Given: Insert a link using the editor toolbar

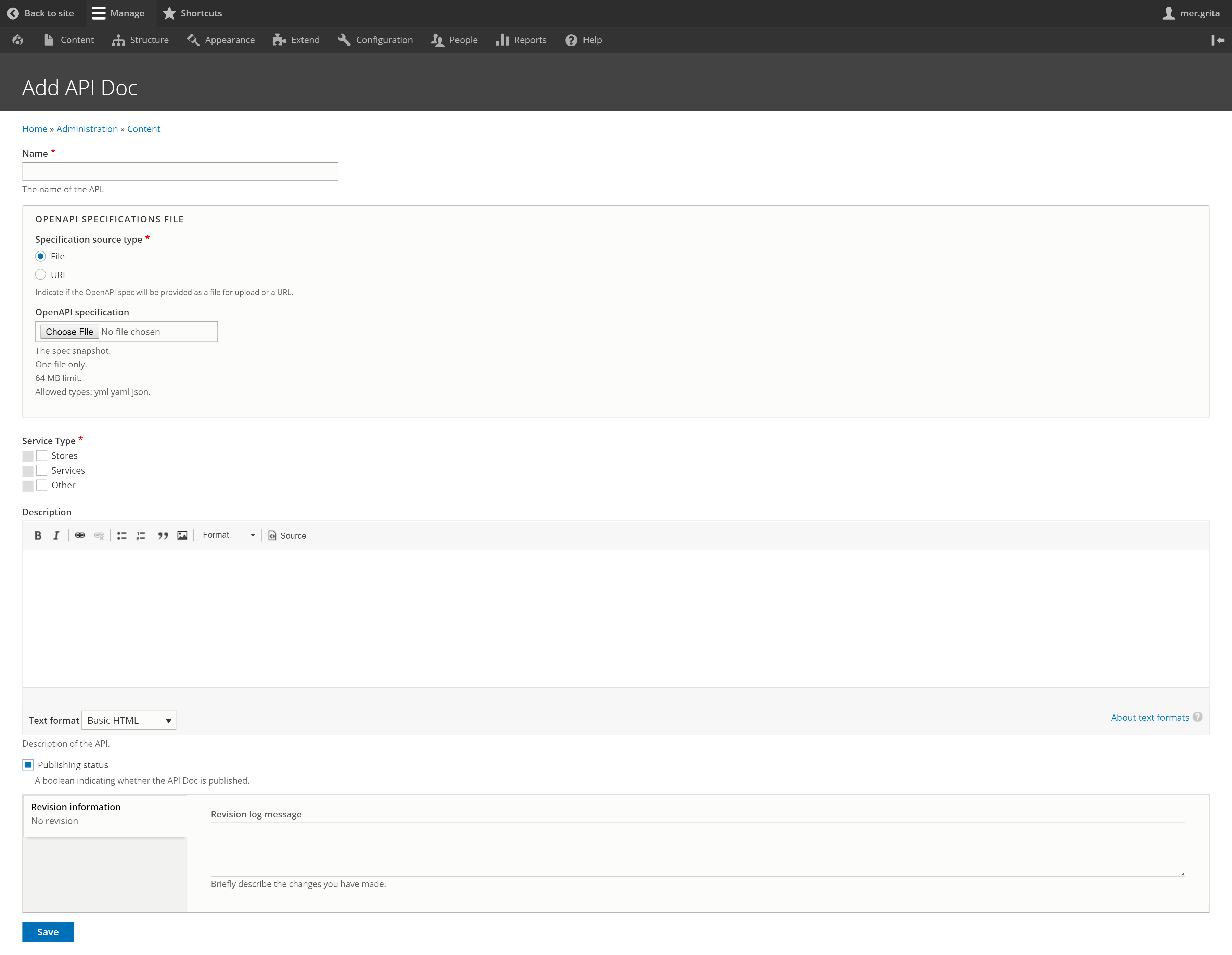Looking at the screenshot, I should pyautogui.click(x=80, y=535).
